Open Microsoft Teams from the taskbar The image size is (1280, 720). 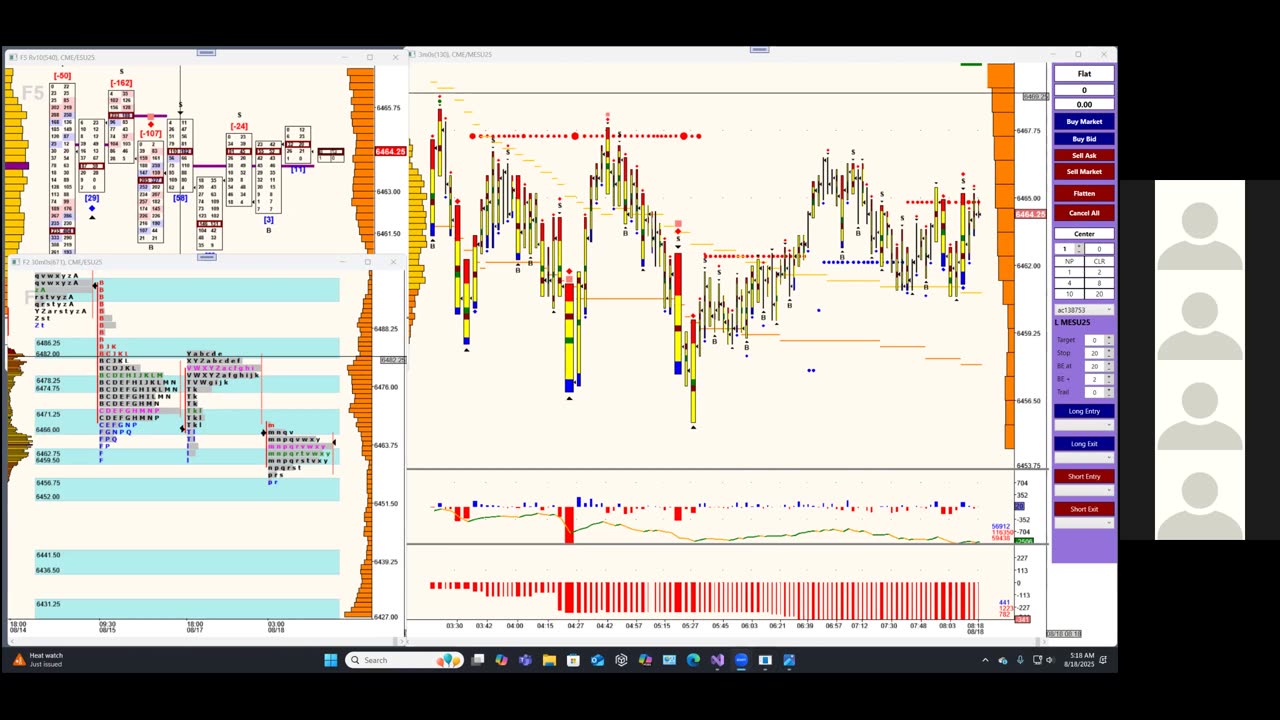(x=525, y=660)
